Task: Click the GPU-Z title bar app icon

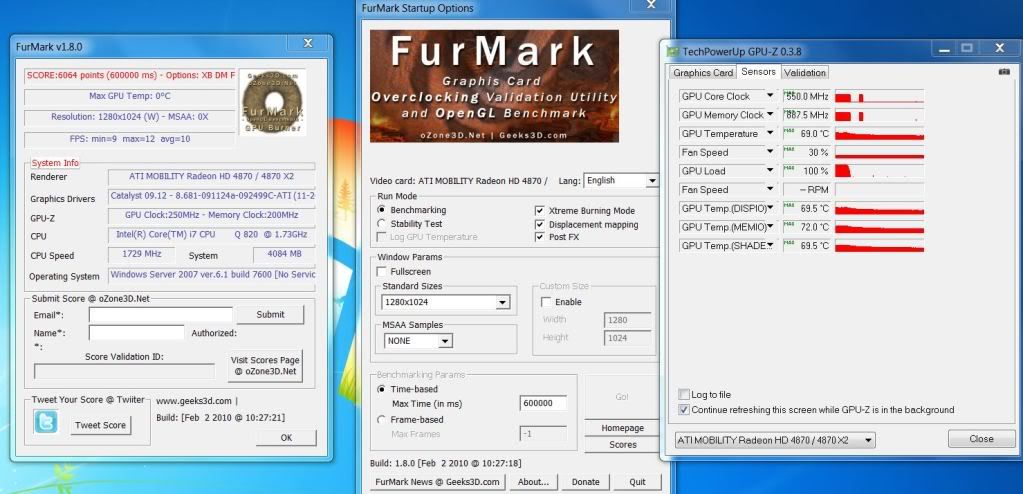Action: click(671, 51)
